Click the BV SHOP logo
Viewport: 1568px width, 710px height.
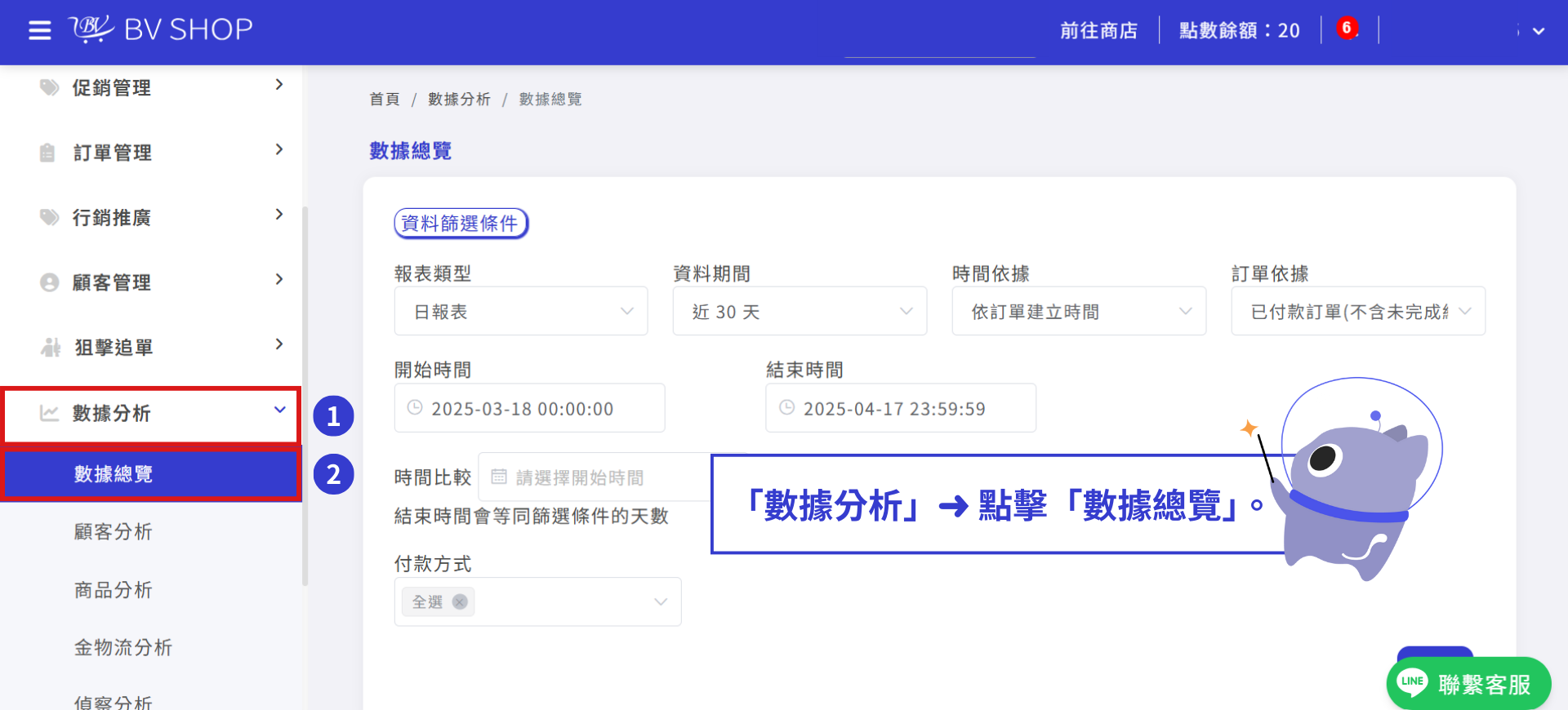tap(161, 29)
